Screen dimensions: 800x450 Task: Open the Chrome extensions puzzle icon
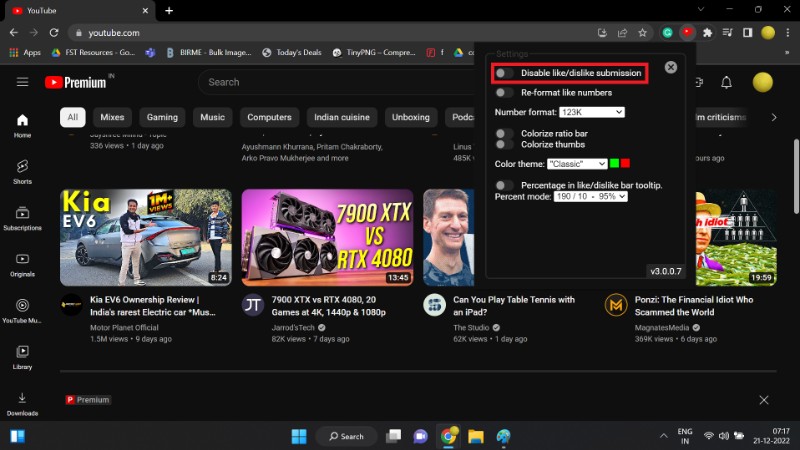pos(709,32)
